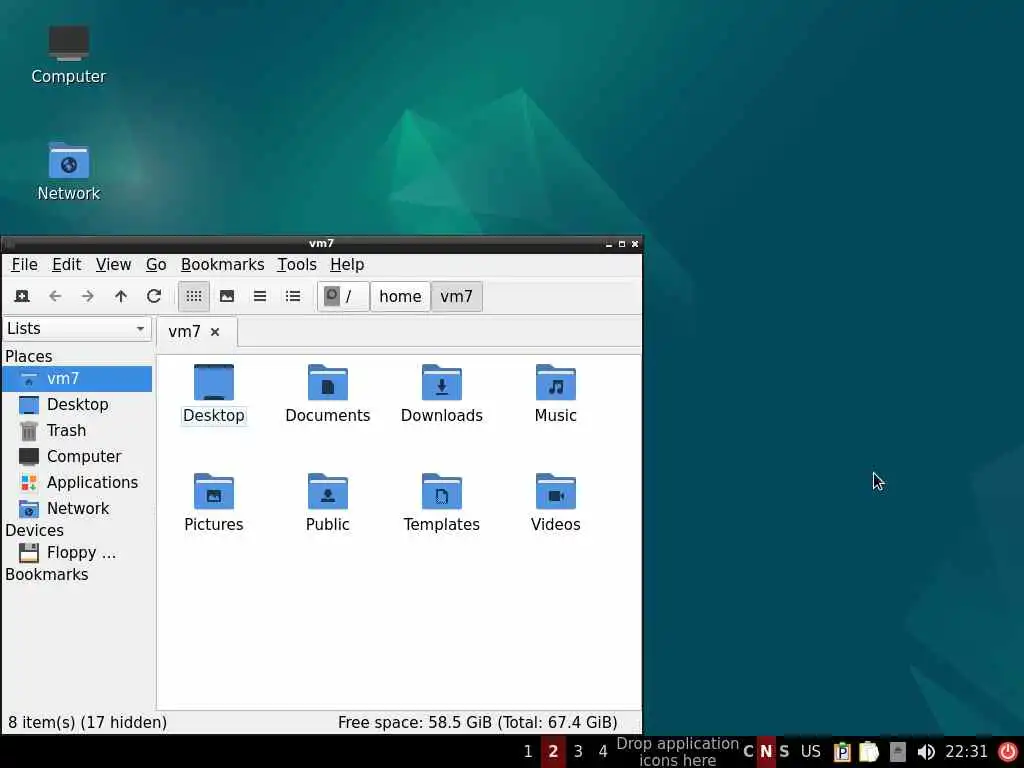Open Trash in Places sidebar
Image resolution: width=1024 pixels, height=768 pixels.
77,431
